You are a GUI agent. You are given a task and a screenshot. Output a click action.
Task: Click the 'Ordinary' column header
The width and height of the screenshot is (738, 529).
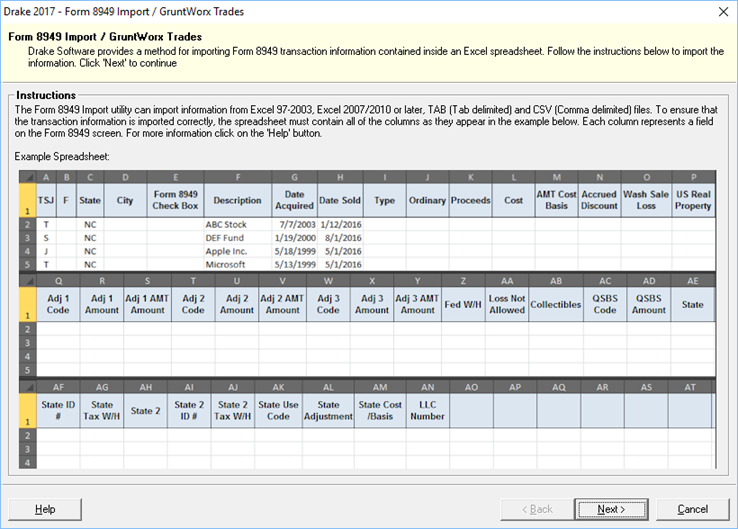pyautogui.click(x=427, y=200)
